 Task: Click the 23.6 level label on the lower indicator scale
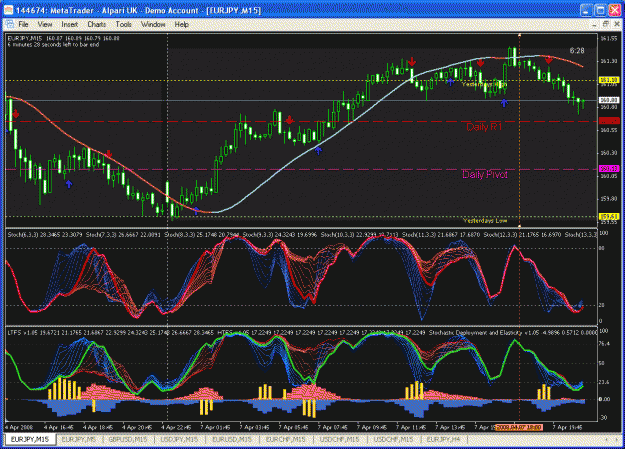click(x=604, y=382)
